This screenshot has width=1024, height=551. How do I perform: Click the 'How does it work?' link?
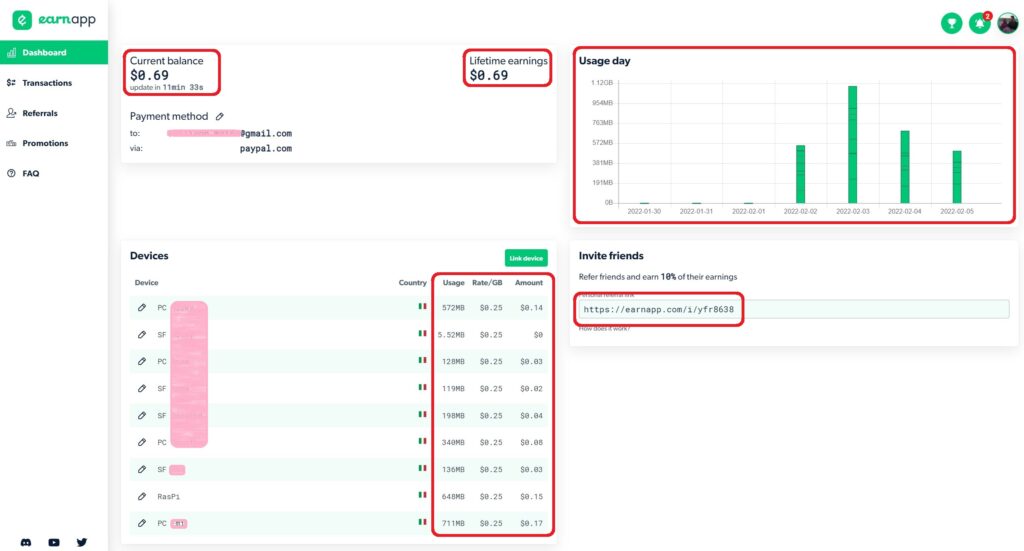(x=604, y=328)
